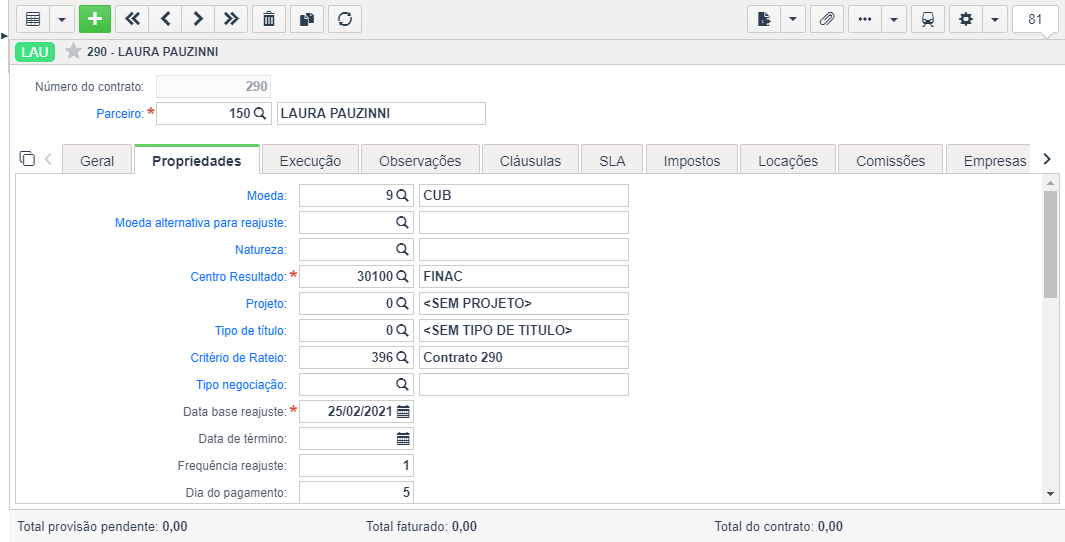Viewport: 1065px width, 542px height.
Task: Open Tipo negociação lookup magnifier
Action: (x=402, y=384)
